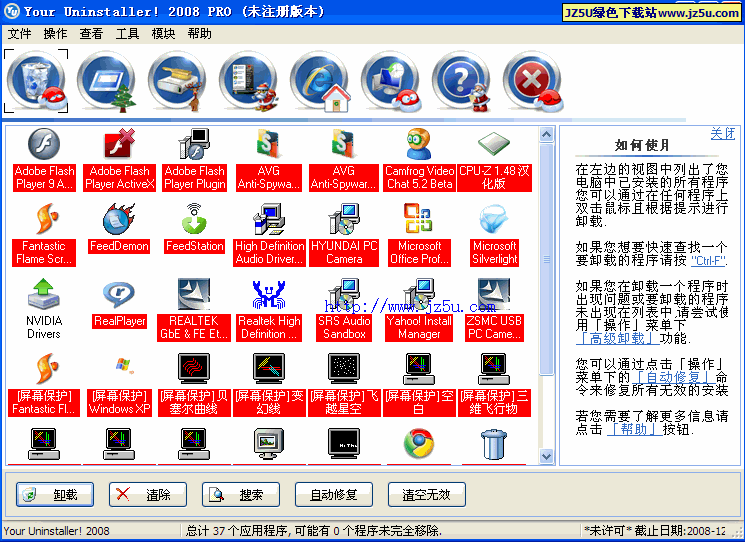745x542 pixels.
Task: Select the FeedDemon program
Action: coord(119,228)
